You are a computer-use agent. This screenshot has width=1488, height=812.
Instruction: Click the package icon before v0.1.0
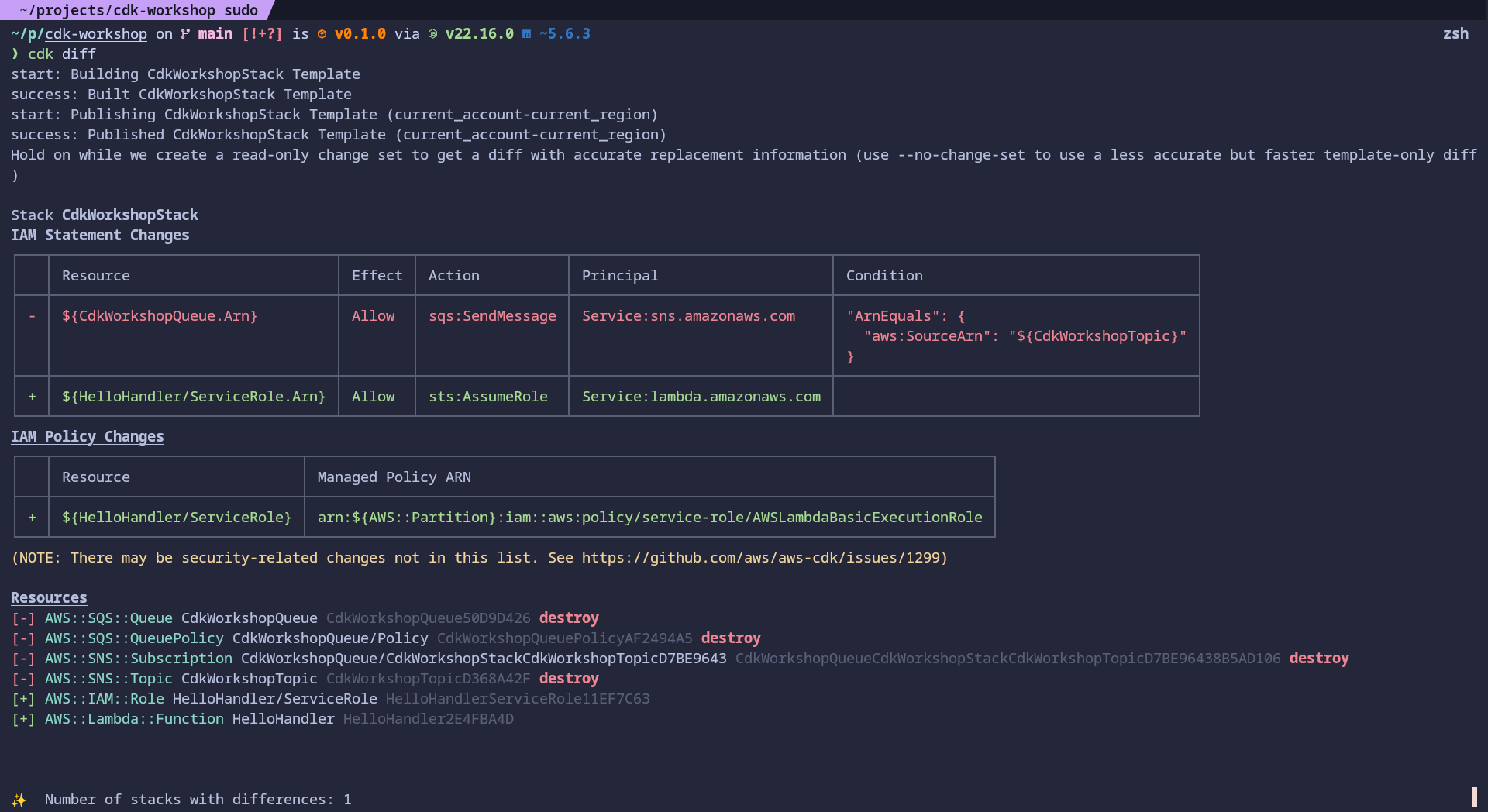coord(322,34)
